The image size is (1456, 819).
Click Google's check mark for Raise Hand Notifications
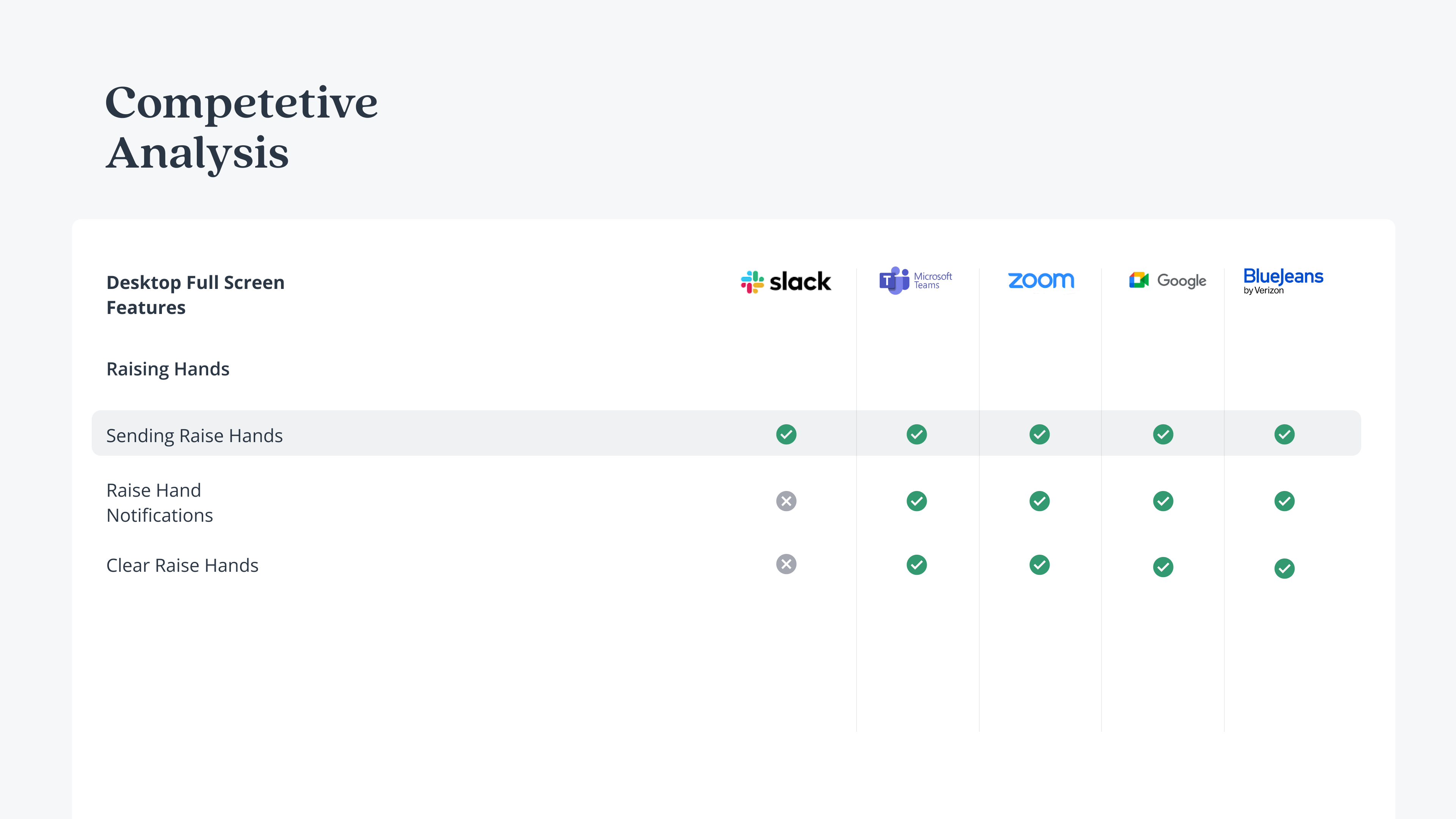click(1163, 501)
